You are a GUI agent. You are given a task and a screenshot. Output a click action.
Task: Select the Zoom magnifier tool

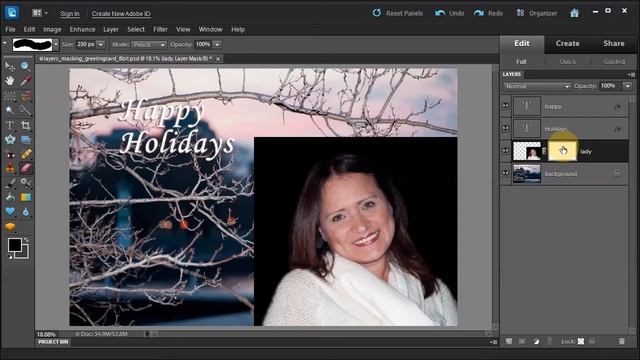click(25, 66)
